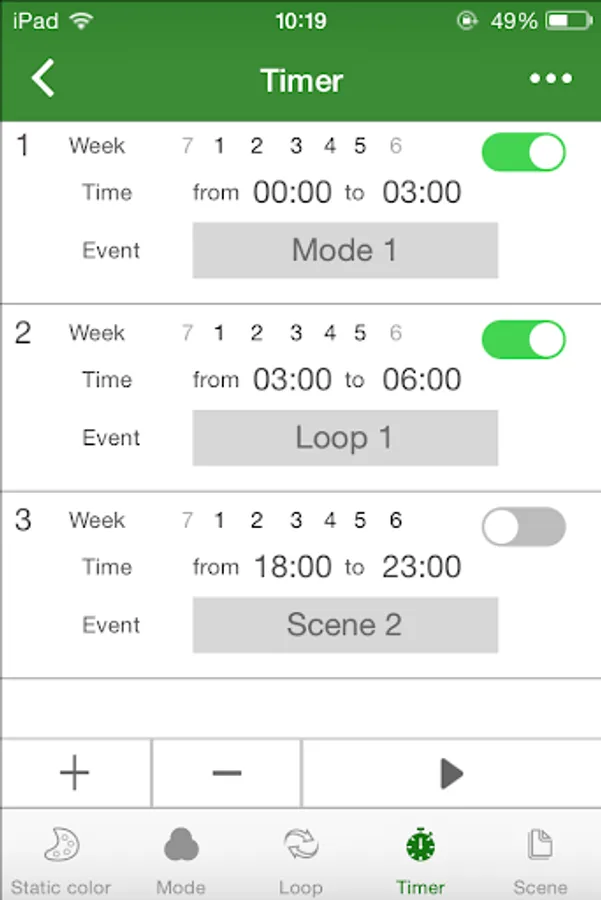Open the Mode 1 event selector
The image size is (601, 900).
click(345, 250)
